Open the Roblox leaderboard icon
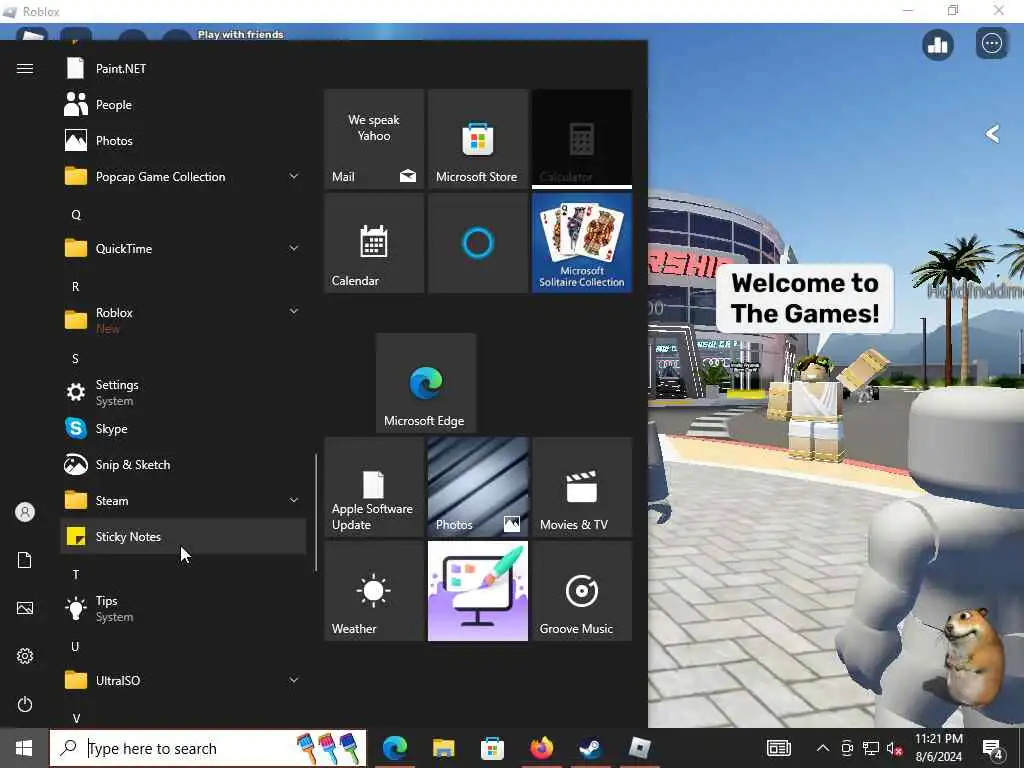Screen dimensions: 1024x768 click(938, 44)
